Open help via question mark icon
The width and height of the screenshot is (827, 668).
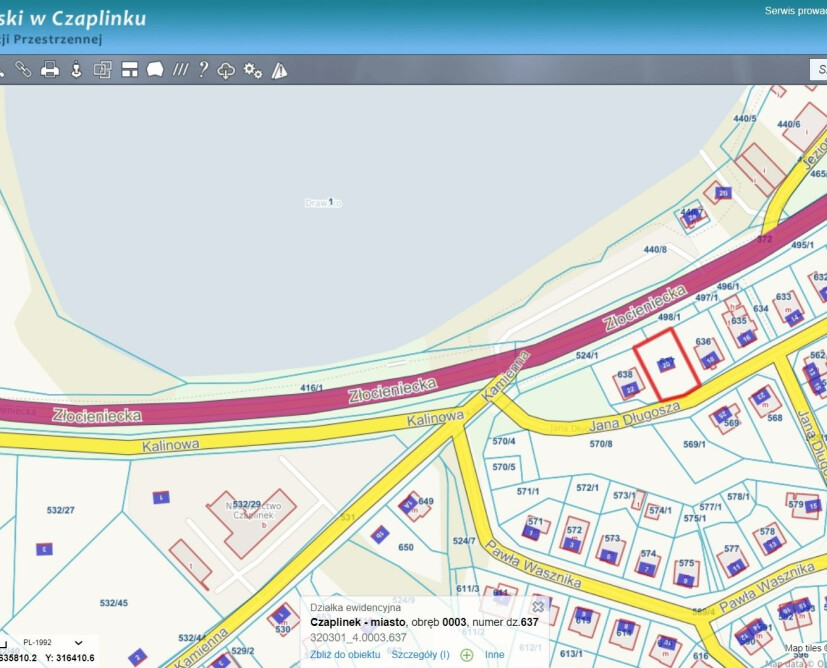pyautogui.click(x=203, y=70)
